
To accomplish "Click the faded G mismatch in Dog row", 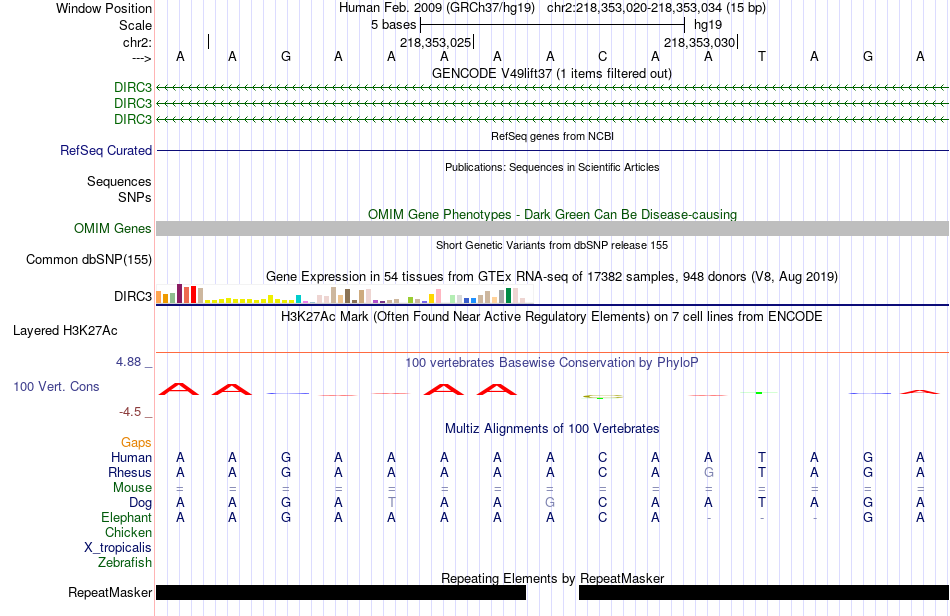I will click(x=550, y=503).
